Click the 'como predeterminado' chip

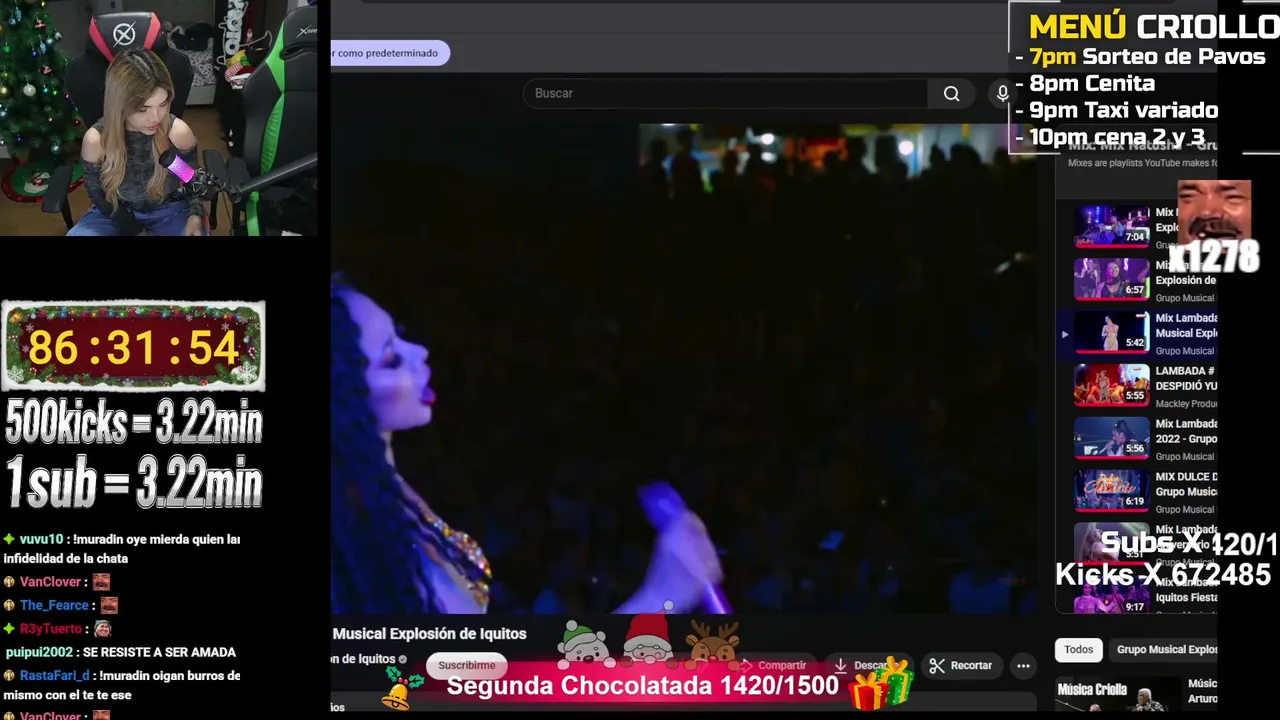pos(388,53)
